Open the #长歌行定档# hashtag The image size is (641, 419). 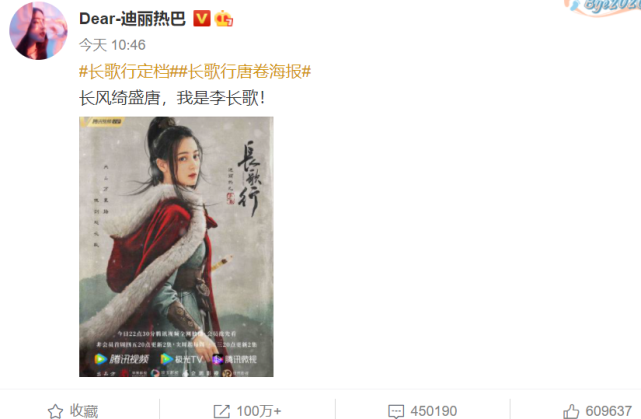(128, 72)
